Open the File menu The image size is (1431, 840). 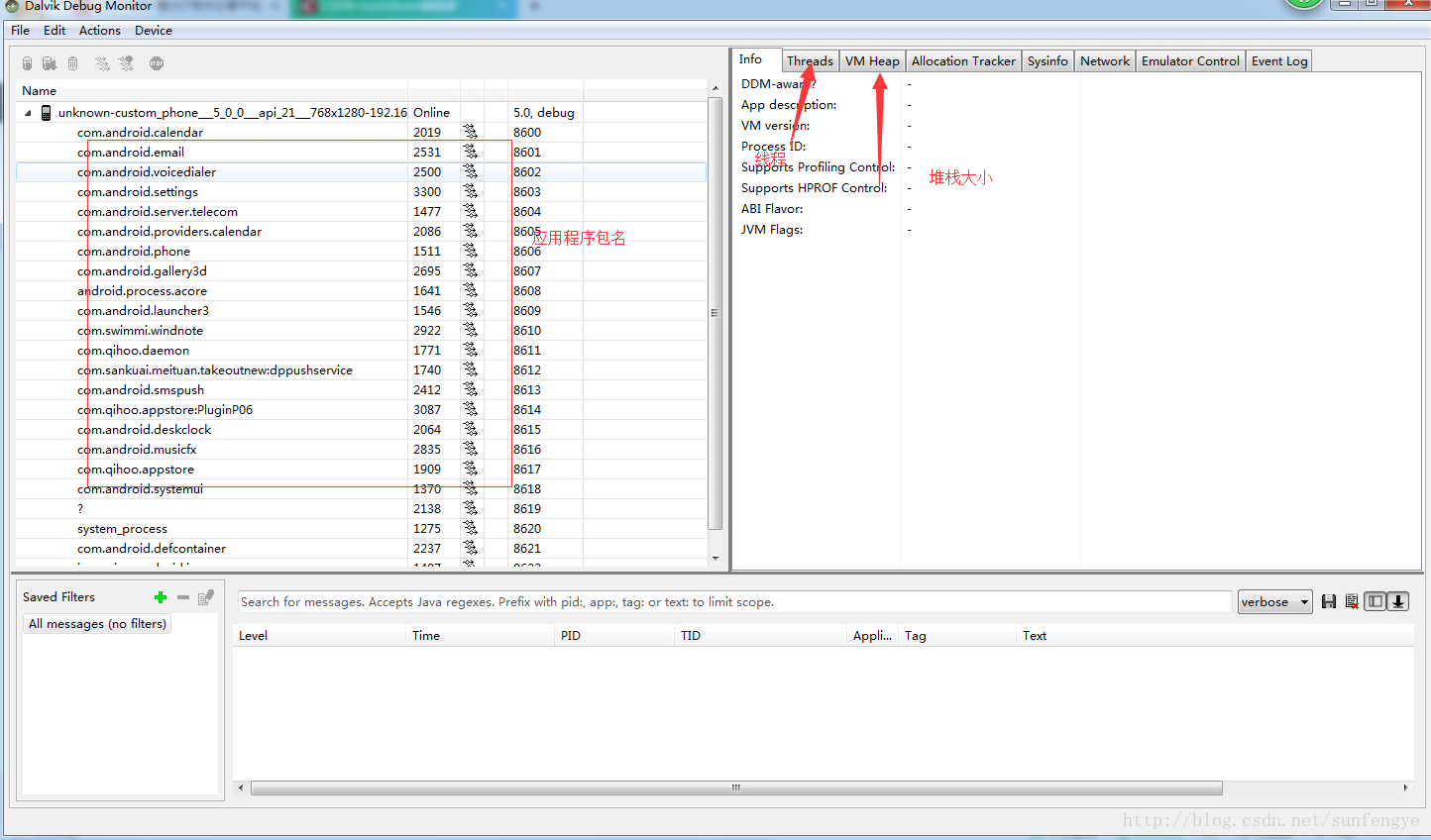(x=20, y=31)
